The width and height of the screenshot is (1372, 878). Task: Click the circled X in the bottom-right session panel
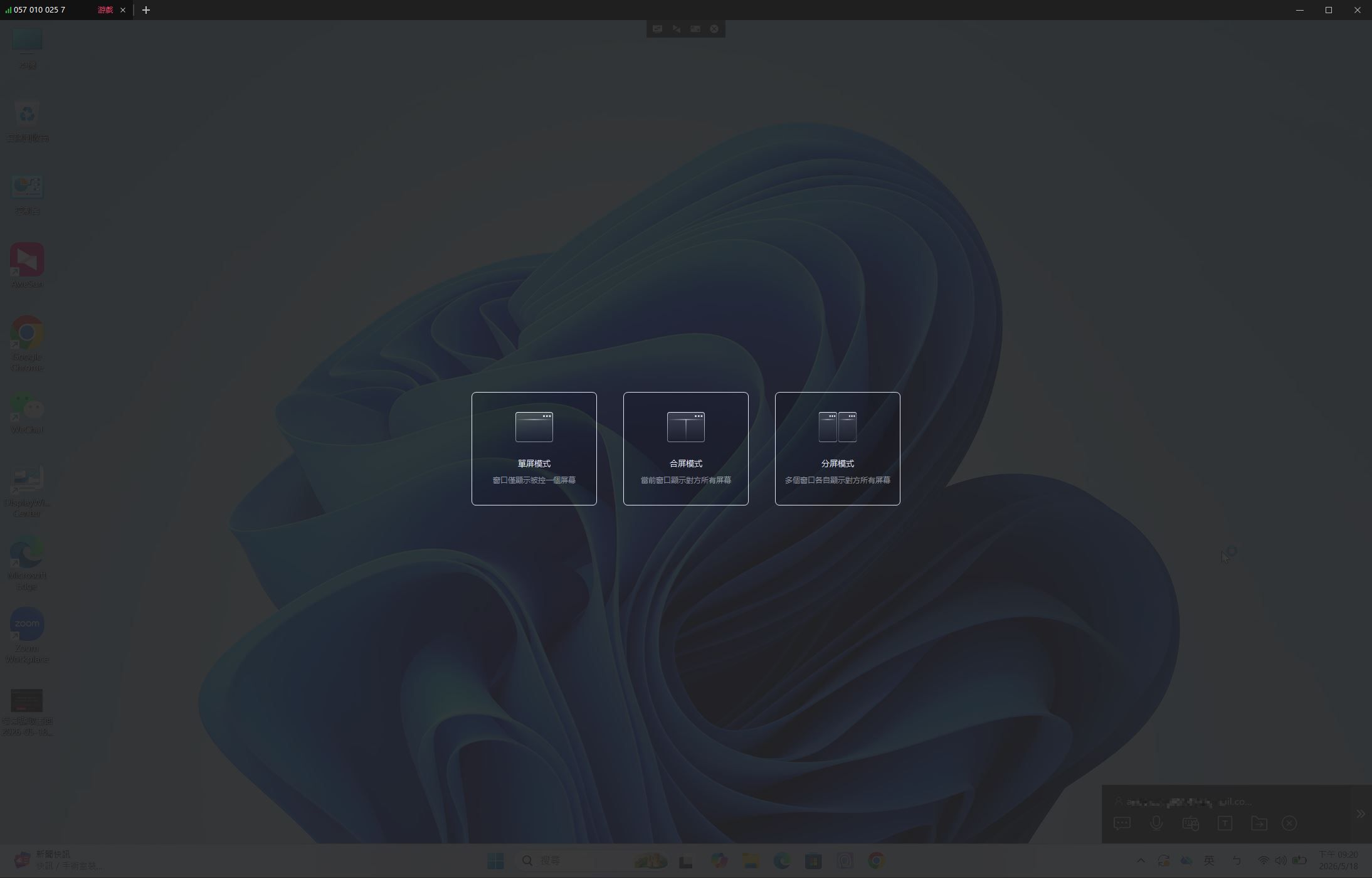[1289, 823]
